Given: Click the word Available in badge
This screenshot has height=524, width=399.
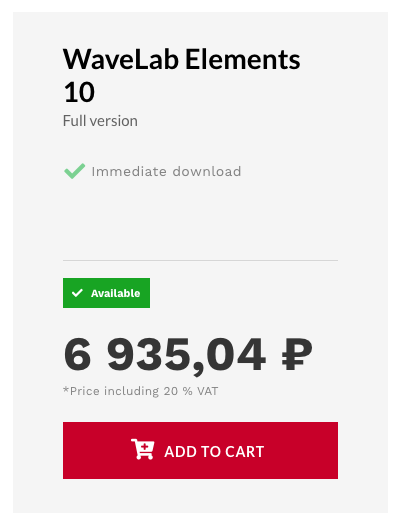Looking at the screenshot, I should (x=116, y=293).
